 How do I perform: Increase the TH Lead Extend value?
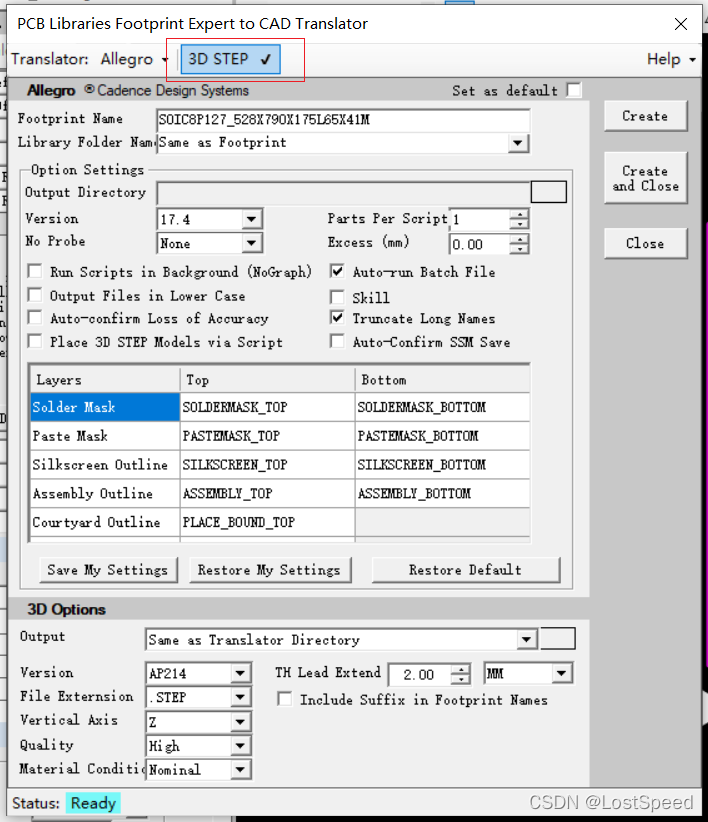460,669
